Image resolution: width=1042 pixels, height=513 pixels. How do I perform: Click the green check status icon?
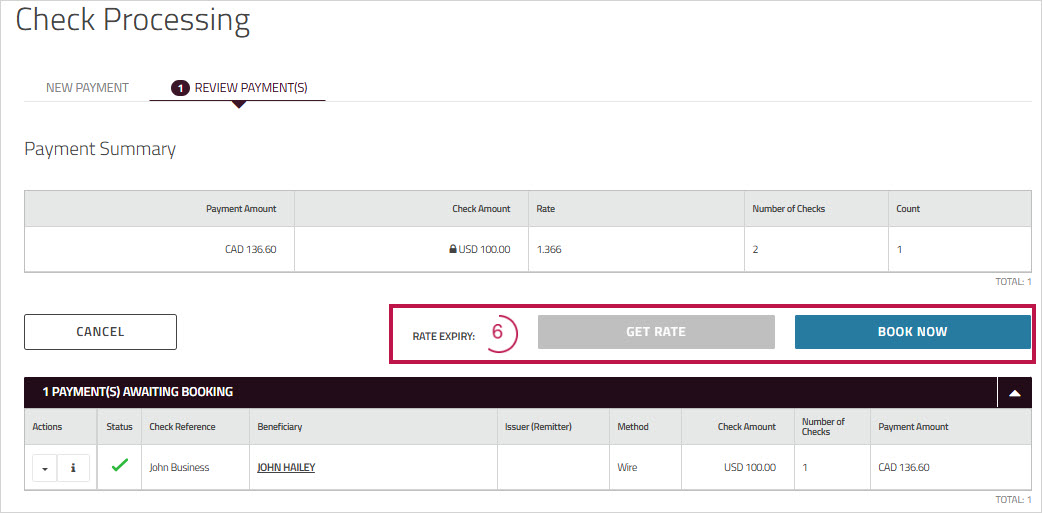(120, 466)
